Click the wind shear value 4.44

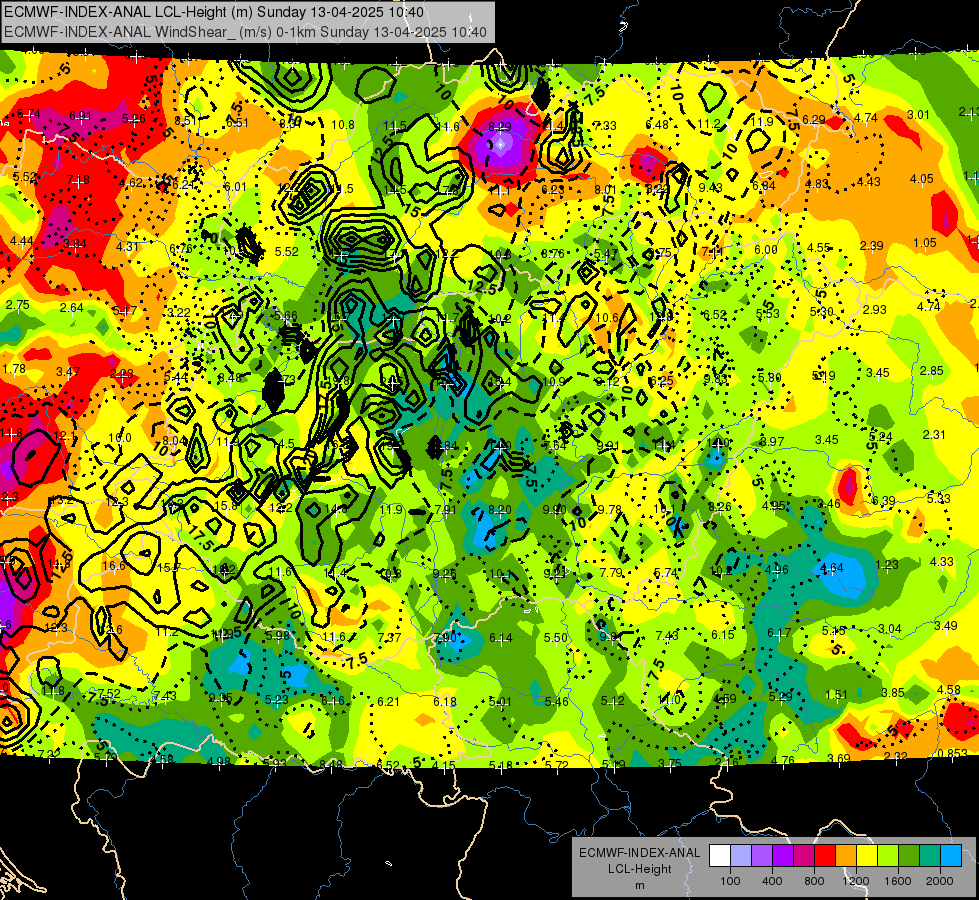point(22,241)
